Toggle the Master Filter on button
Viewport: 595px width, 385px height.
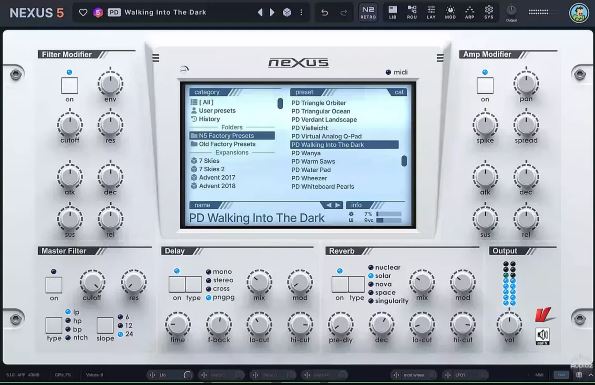pos(54,285)
